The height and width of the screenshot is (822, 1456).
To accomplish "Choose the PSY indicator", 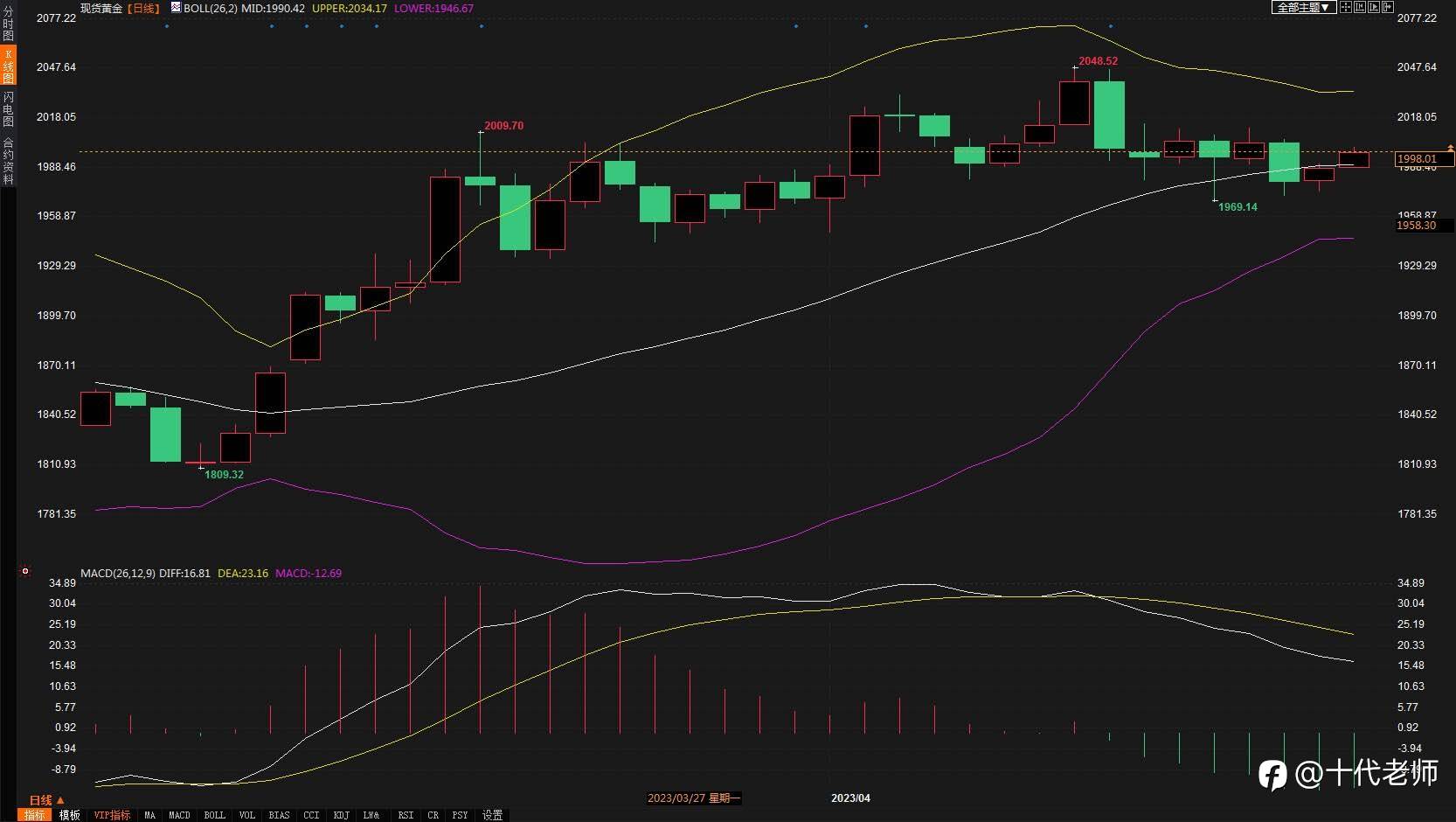I will (x=460, y=815).
